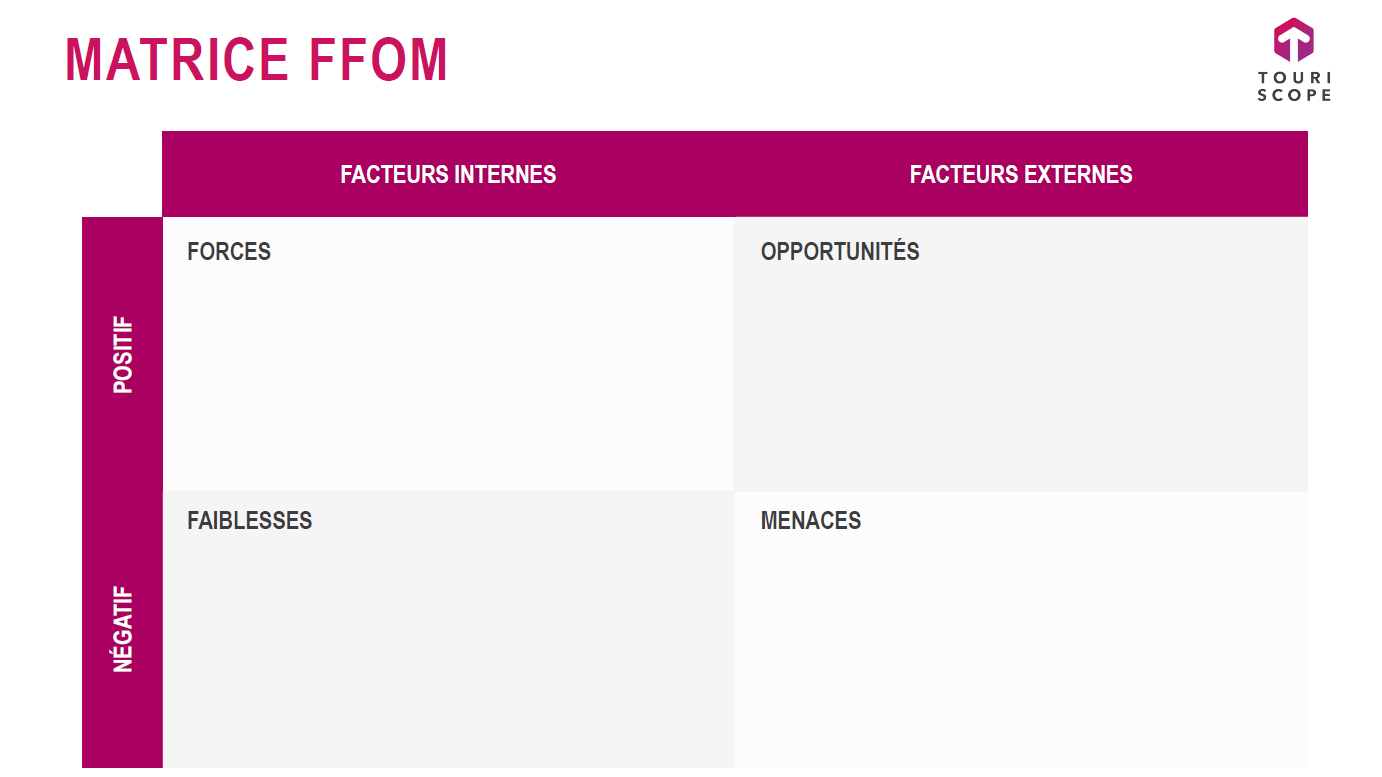1382x777 pixels.
Task: Click the SCOPE text under the logo
Action: point(1294,95)
